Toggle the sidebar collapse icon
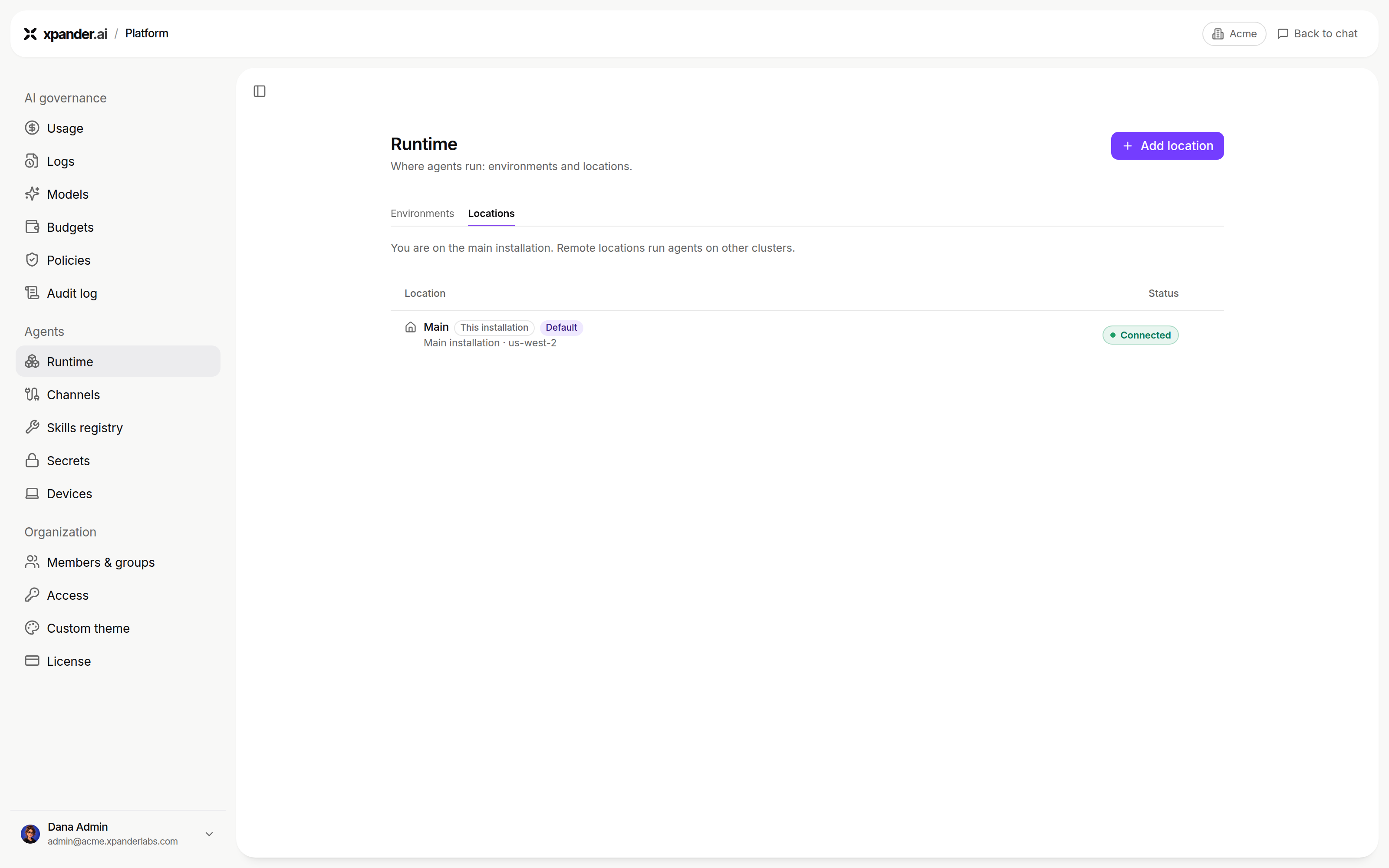The width and height of the screenshot is (1389, 868). [260, 91]
